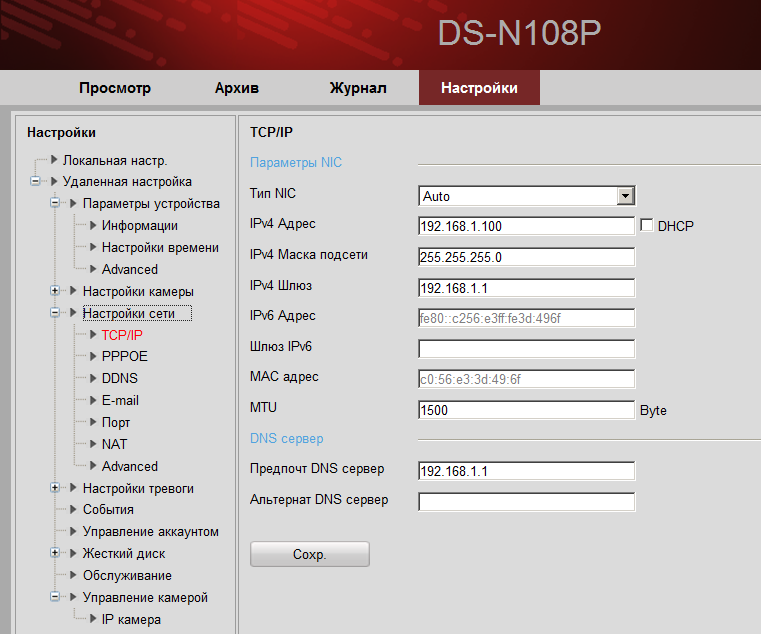Image resolution: width=761 pixels, height=634 pixels.
Task: Click the arrow icon beside IP камера
Action: click(x=93, y=618)
